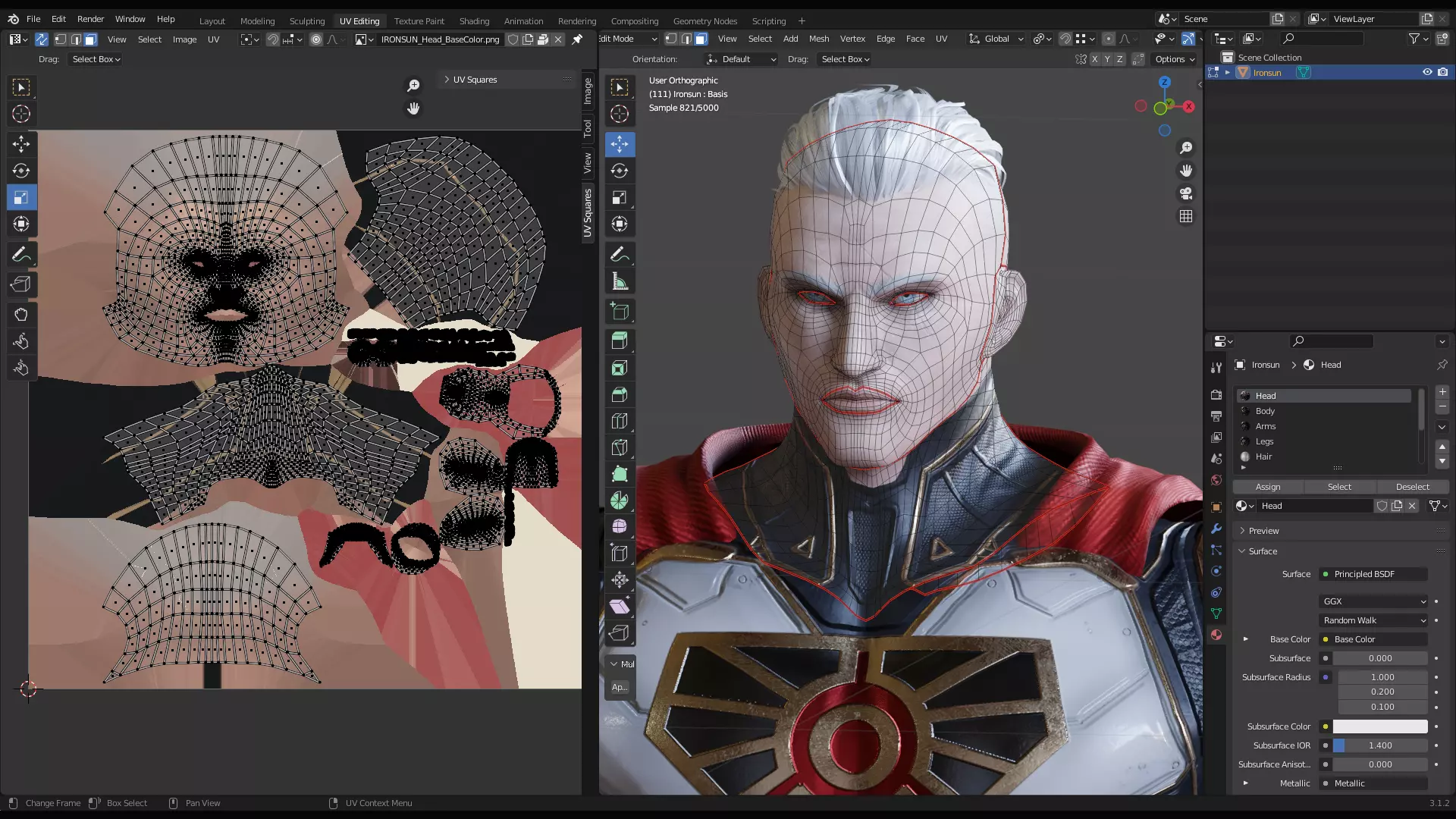Select the Relax tool in UV editor

(x=21, y=341)
